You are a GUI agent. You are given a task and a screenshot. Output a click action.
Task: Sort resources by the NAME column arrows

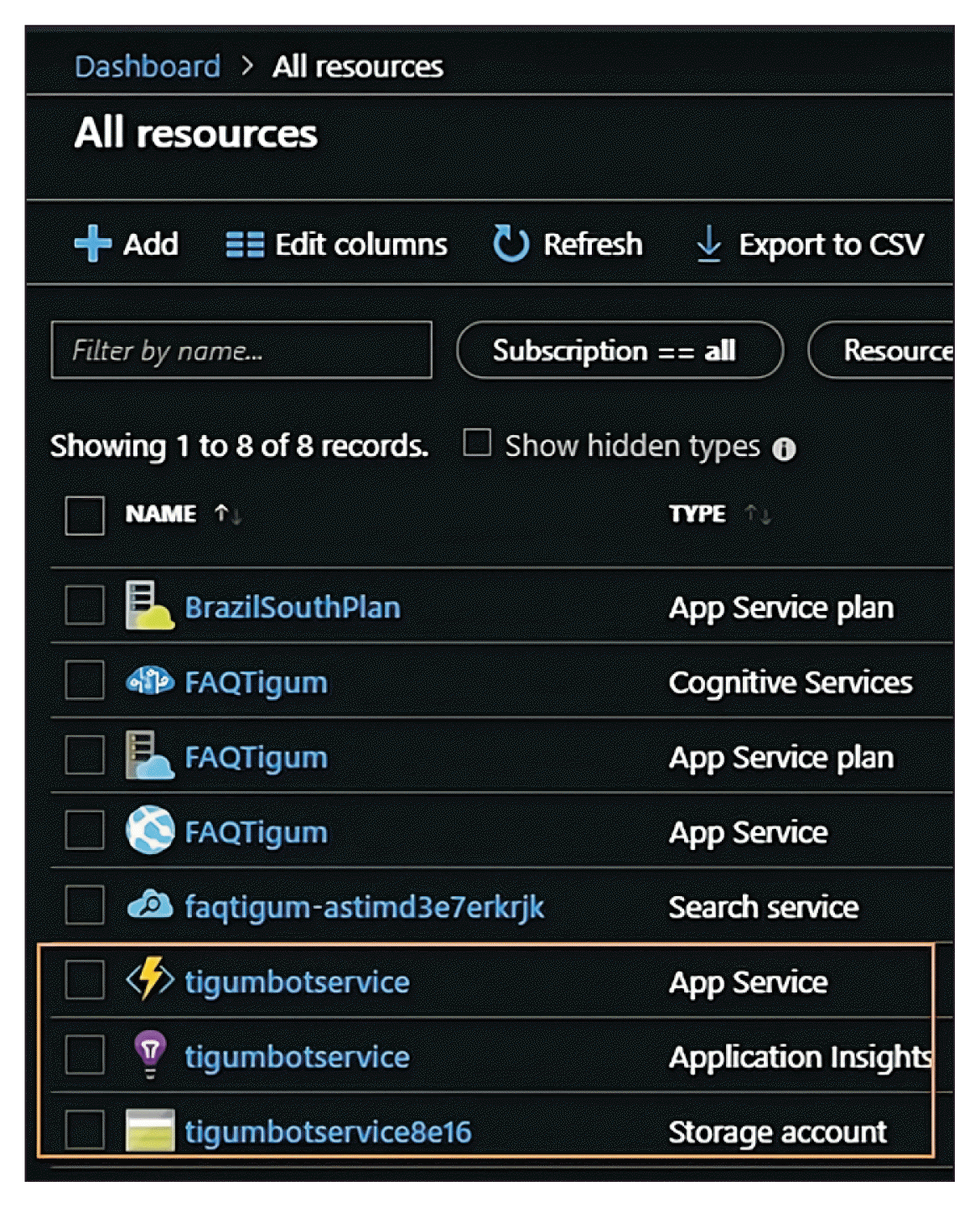coord(227,514)
